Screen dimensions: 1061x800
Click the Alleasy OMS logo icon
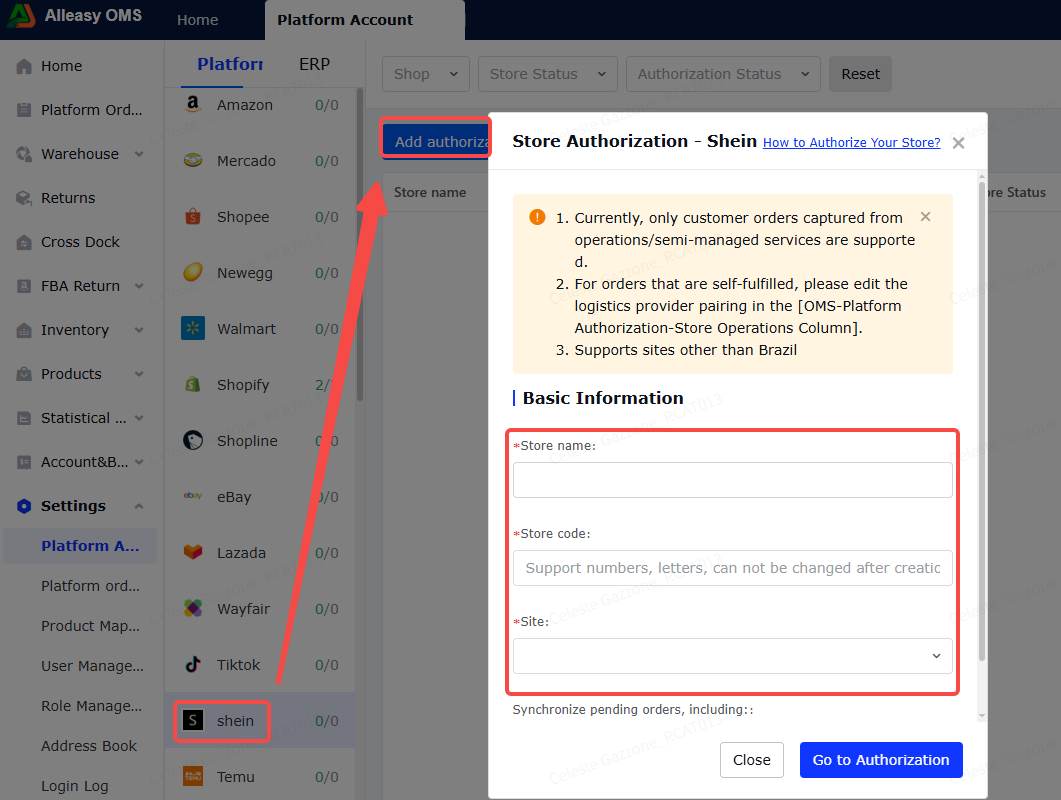point(21,16)
